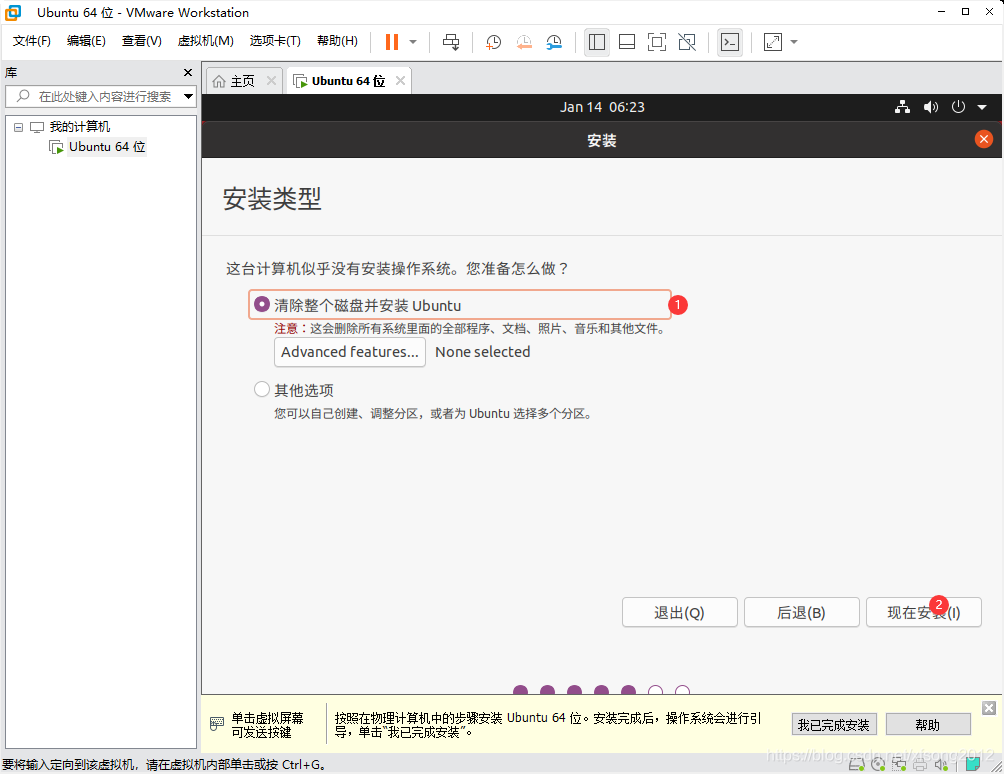Image resolution: width=1004 pixels, height=774 pixels.
Task: Open the stretch display dropdown arrow
Action: pyautogui.click(x=794, y=42)
